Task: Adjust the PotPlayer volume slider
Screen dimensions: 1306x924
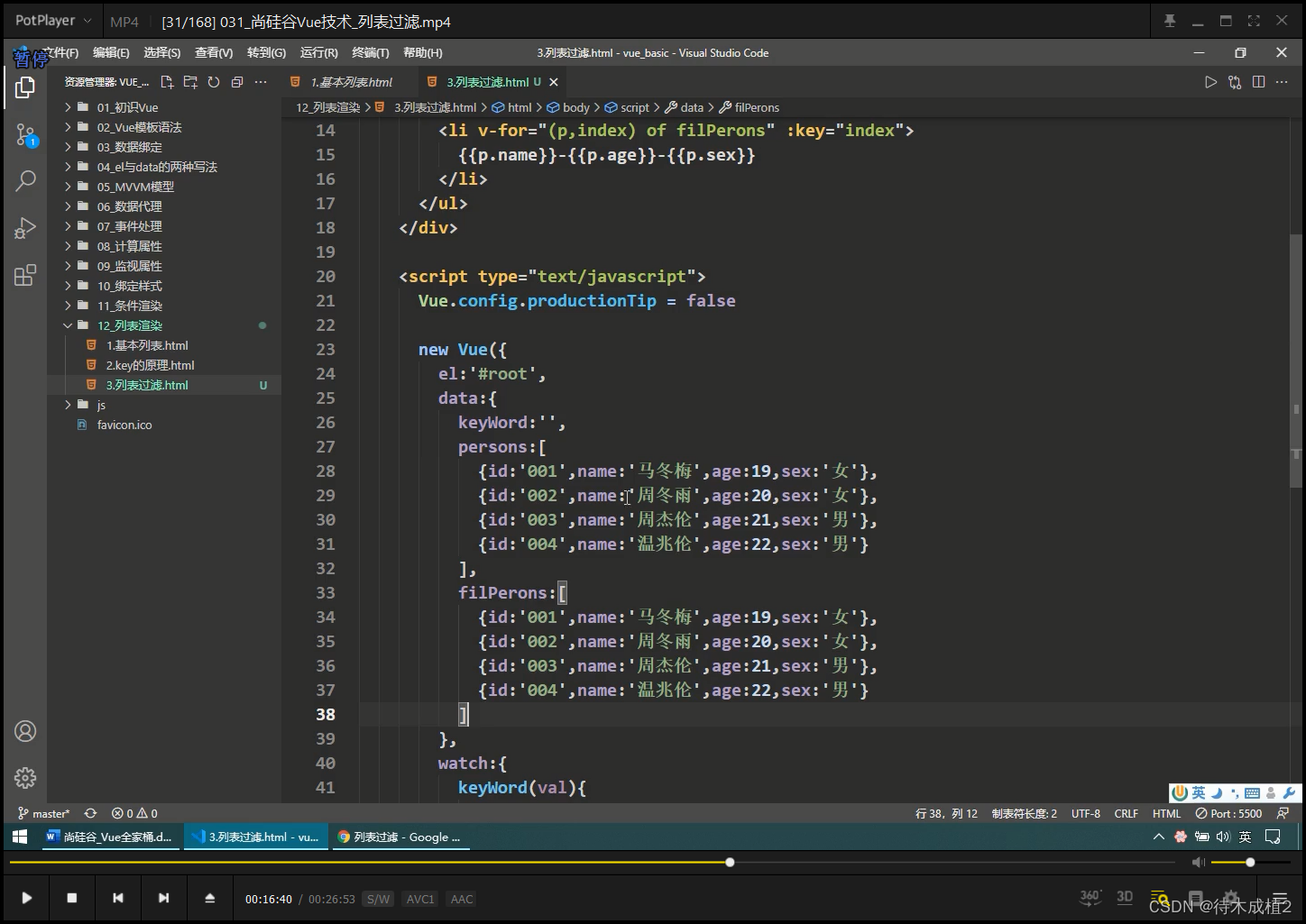Action: [x=1251, y=863]
